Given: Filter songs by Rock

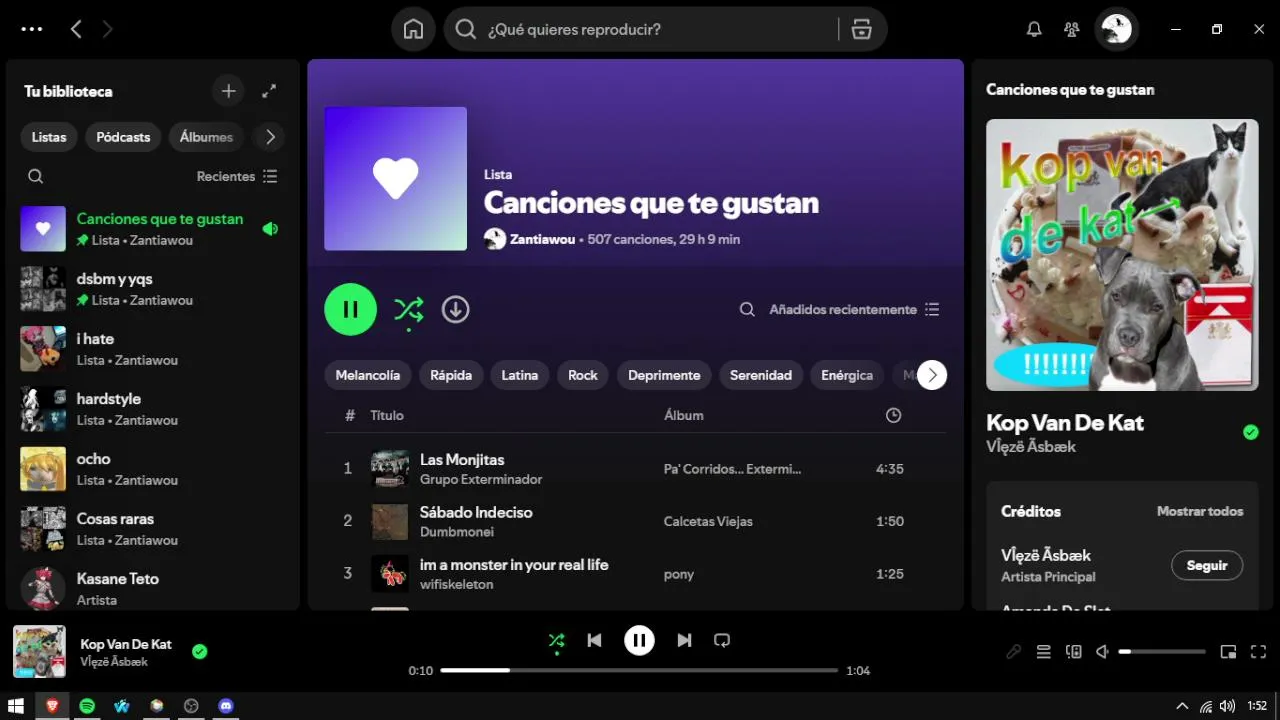Looking at the screenshot, I should 583,375.
